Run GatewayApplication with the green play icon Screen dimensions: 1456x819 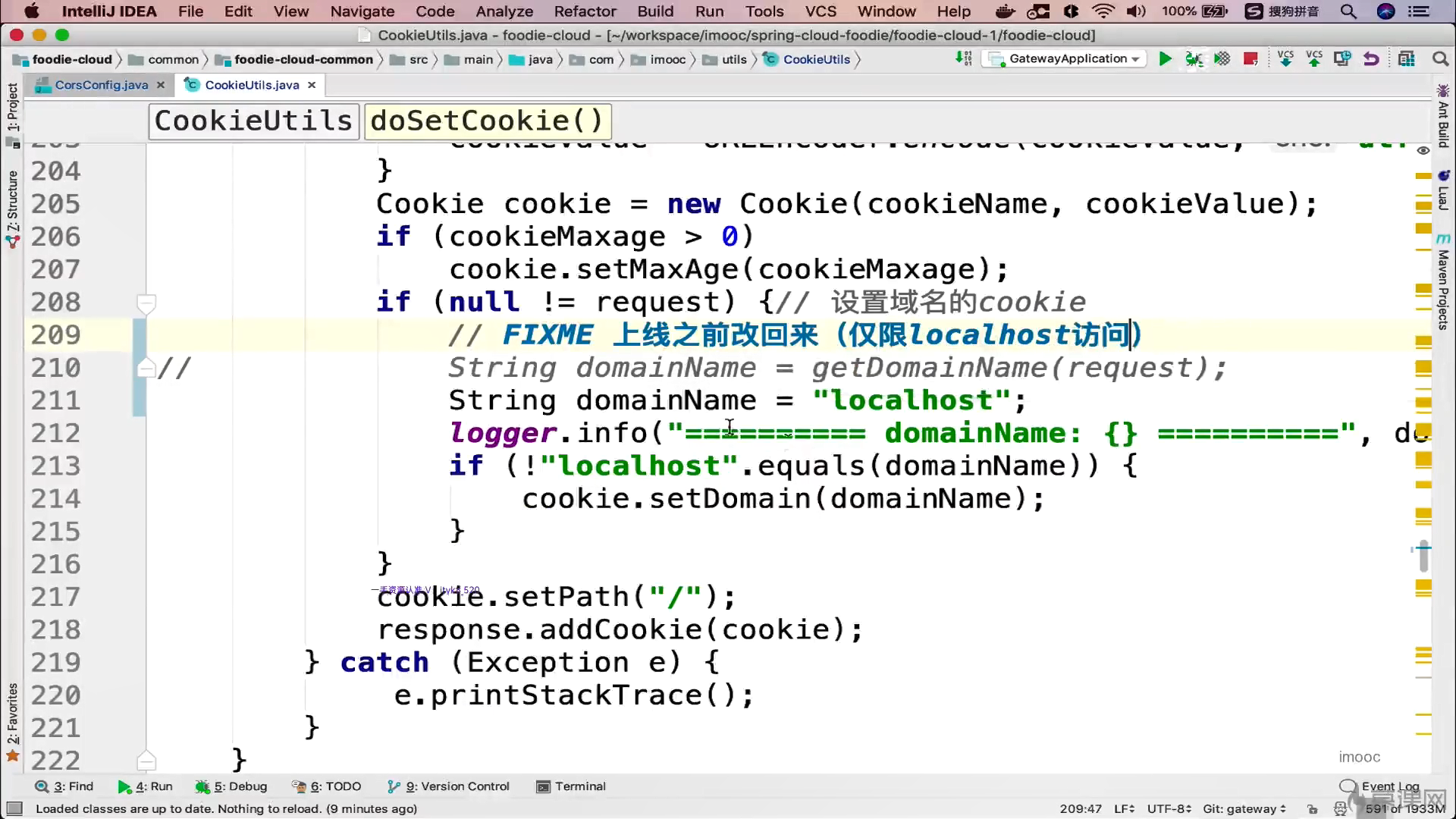coord(1165,59)
